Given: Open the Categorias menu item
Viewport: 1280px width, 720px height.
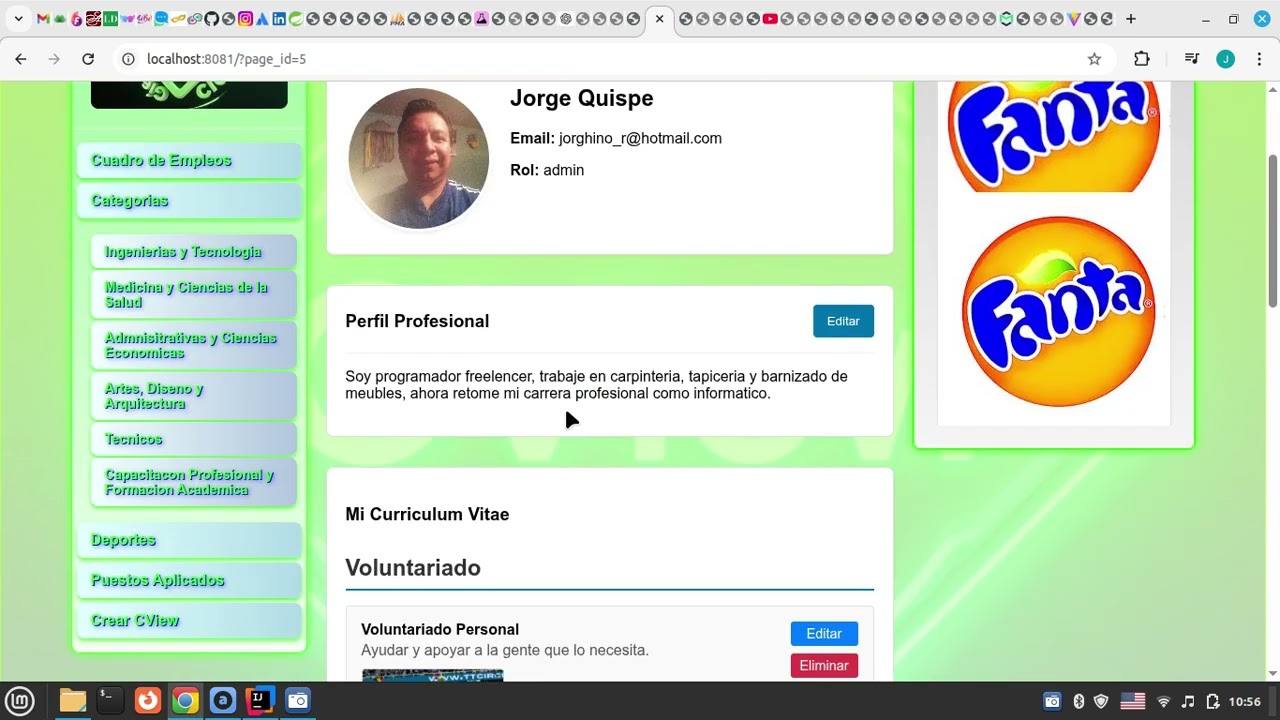Looking at the screenshot, I should point(189,200).
